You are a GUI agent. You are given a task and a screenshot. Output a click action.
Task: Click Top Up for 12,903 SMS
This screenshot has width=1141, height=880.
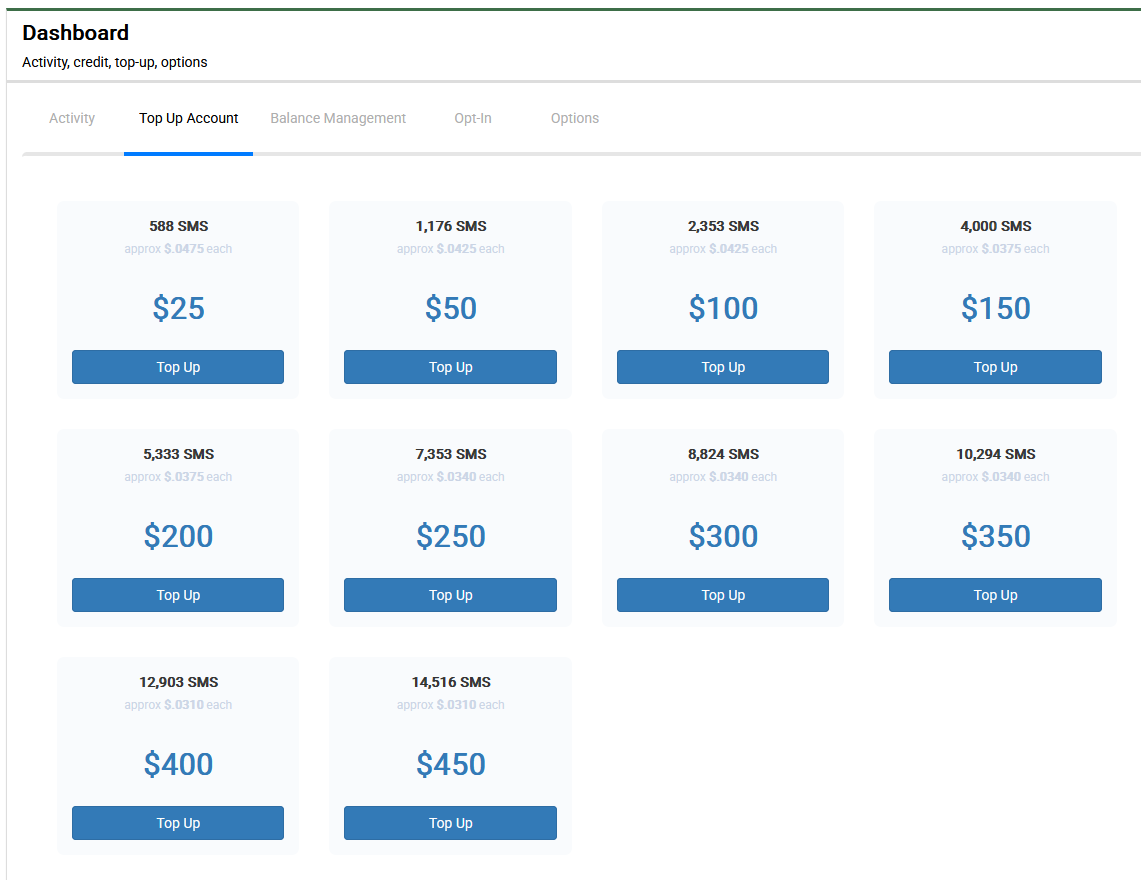[178, 823]
